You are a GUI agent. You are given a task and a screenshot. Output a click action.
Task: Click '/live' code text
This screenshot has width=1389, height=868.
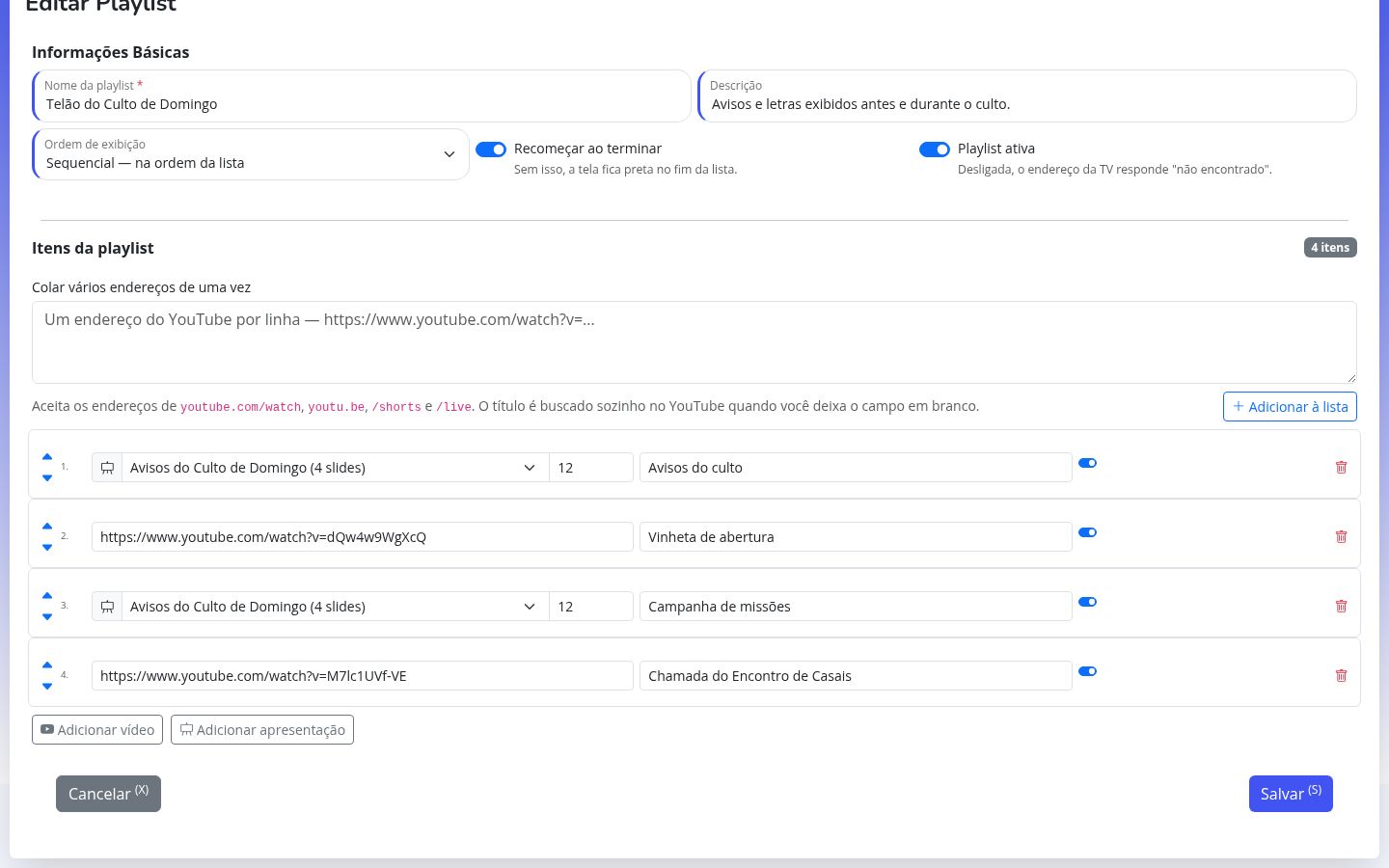pos(453,408)
